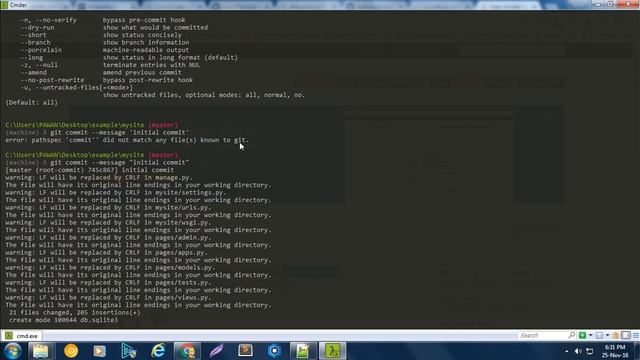The width and height of the screenshot is (640, 360).
Task: Click the green new console icon
Action: pos(582,336)
